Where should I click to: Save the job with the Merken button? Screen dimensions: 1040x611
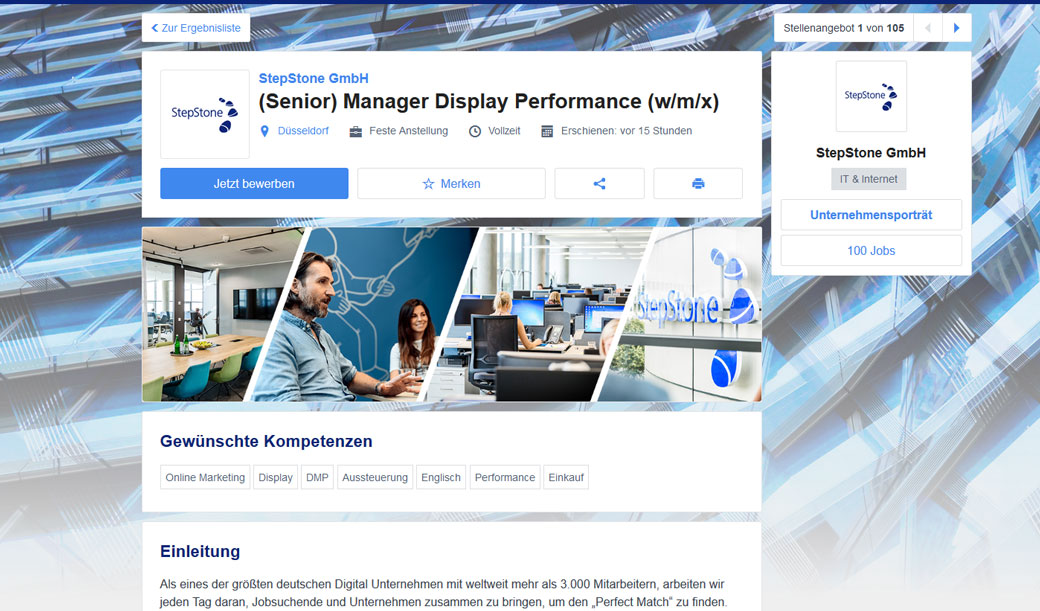click(x=452, y=184)
